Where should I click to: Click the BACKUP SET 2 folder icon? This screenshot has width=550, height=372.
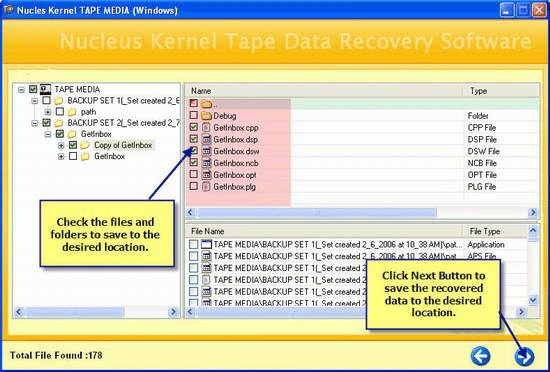coord(59,123)
